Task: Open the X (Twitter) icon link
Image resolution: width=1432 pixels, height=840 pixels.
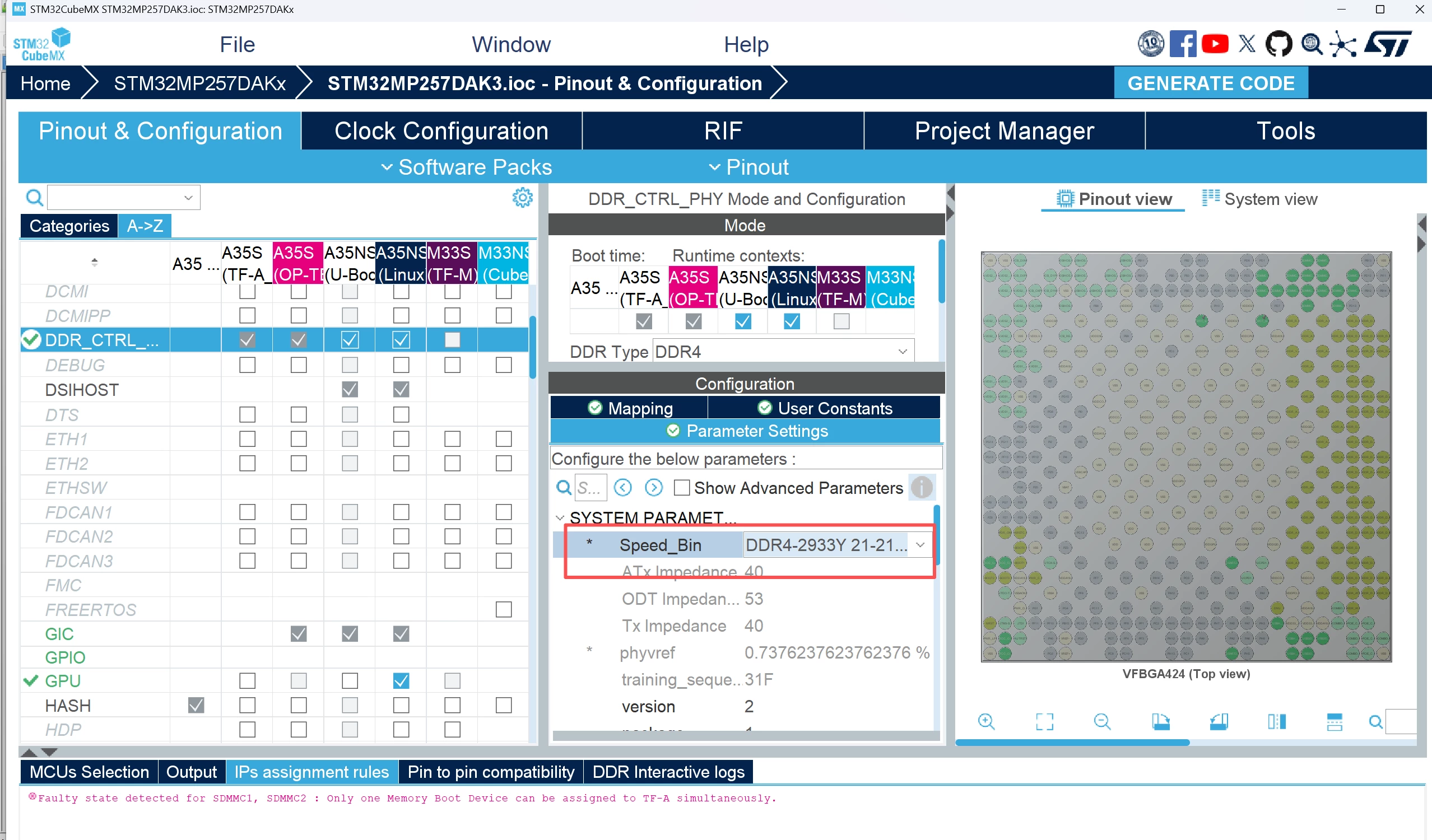Action: pyautogui.click(x=1247, y=44)
